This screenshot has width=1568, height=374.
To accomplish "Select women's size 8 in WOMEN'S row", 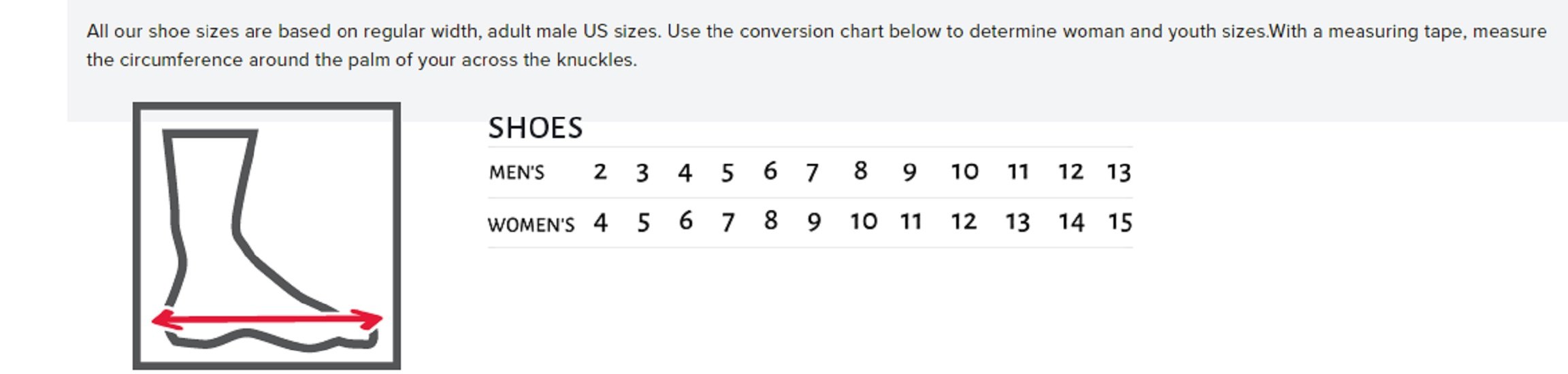I will click(x=770, y=220).
